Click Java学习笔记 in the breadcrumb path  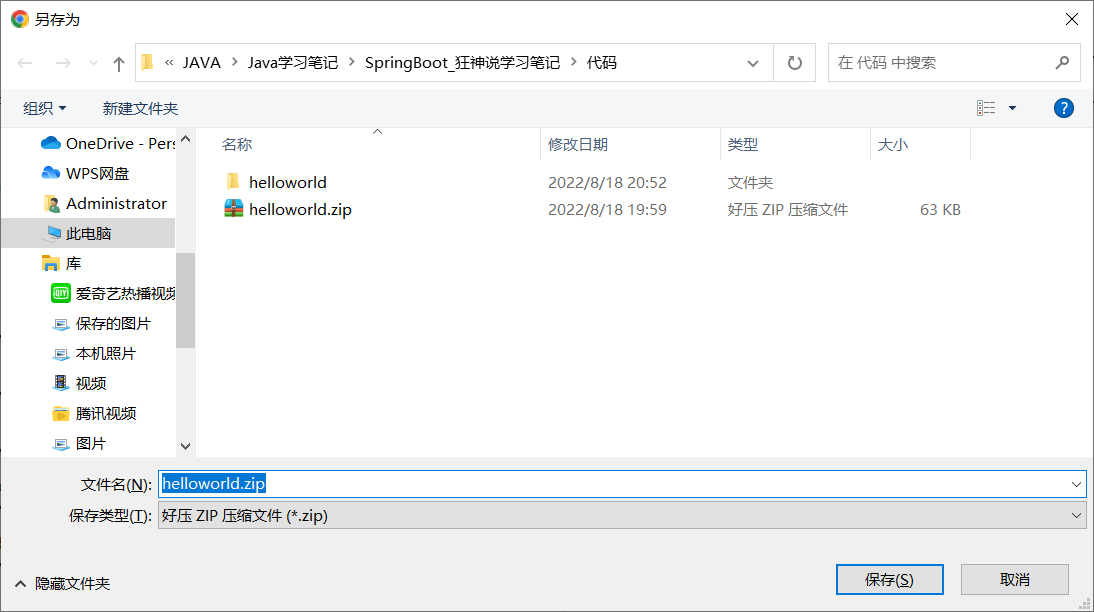293,63
